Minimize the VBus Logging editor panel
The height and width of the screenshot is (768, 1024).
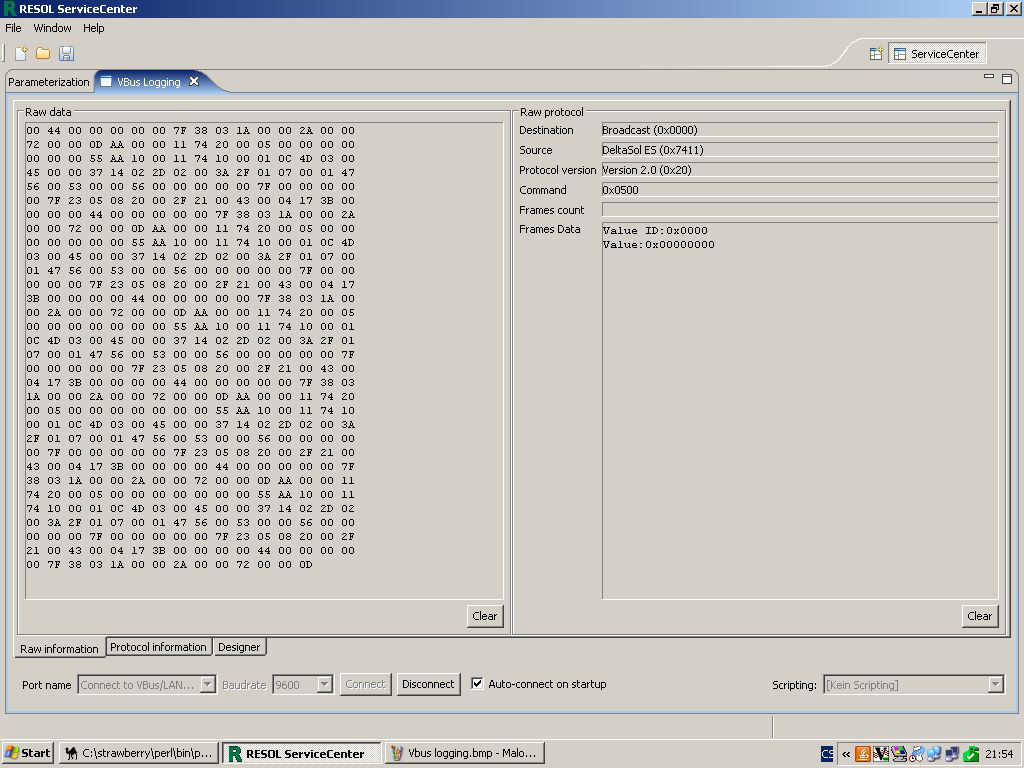[x=989, y=77]
